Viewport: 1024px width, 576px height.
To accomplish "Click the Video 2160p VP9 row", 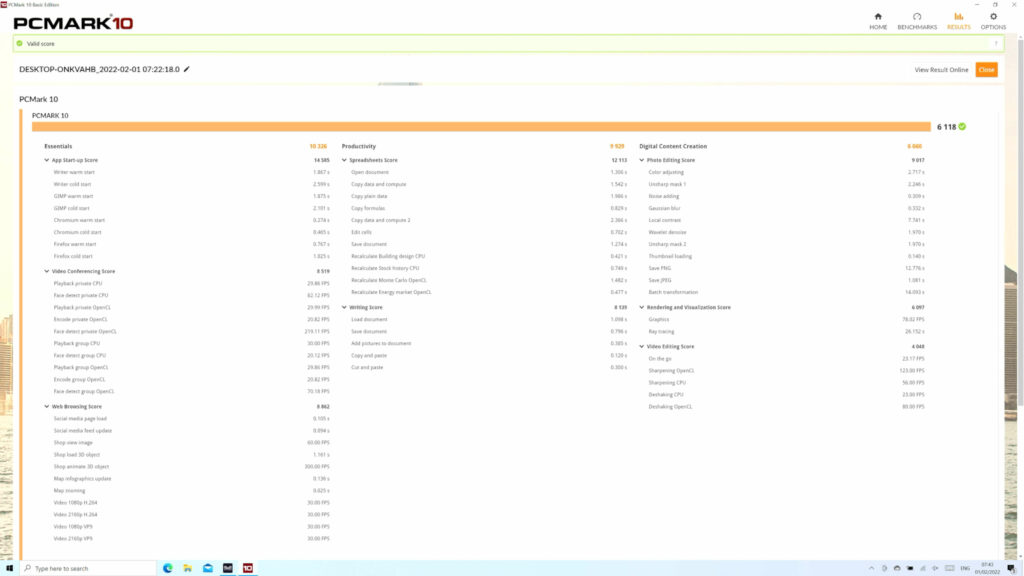I will 191,539.
